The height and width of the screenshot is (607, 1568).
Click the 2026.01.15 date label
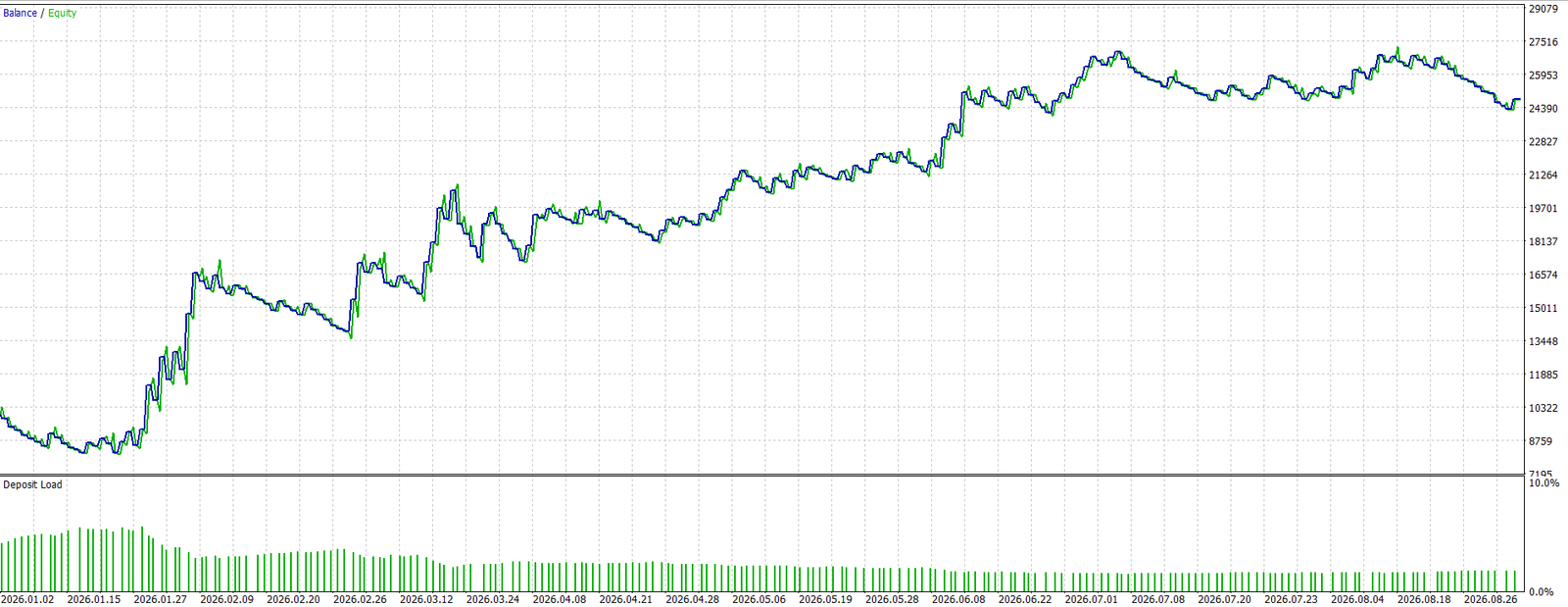(95, 599)
